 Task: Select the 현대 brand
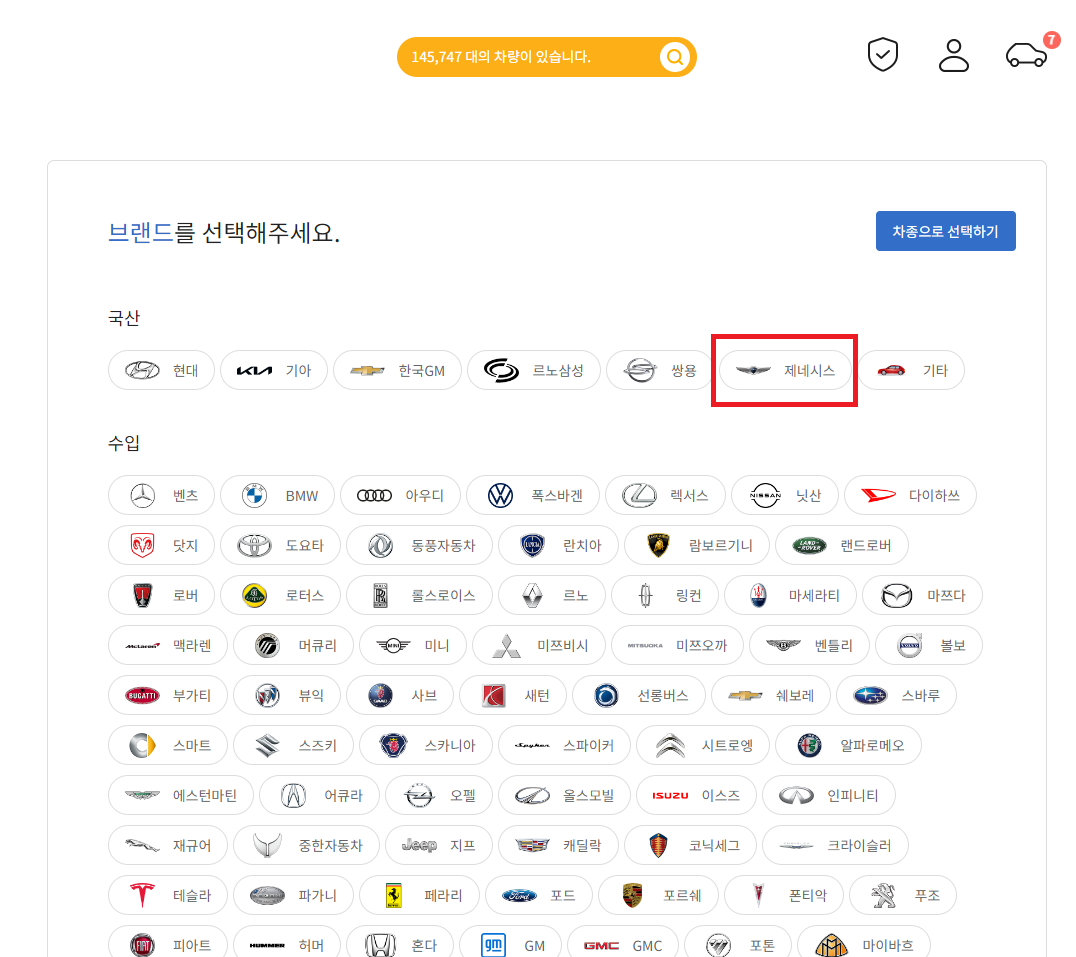(161, 370)
